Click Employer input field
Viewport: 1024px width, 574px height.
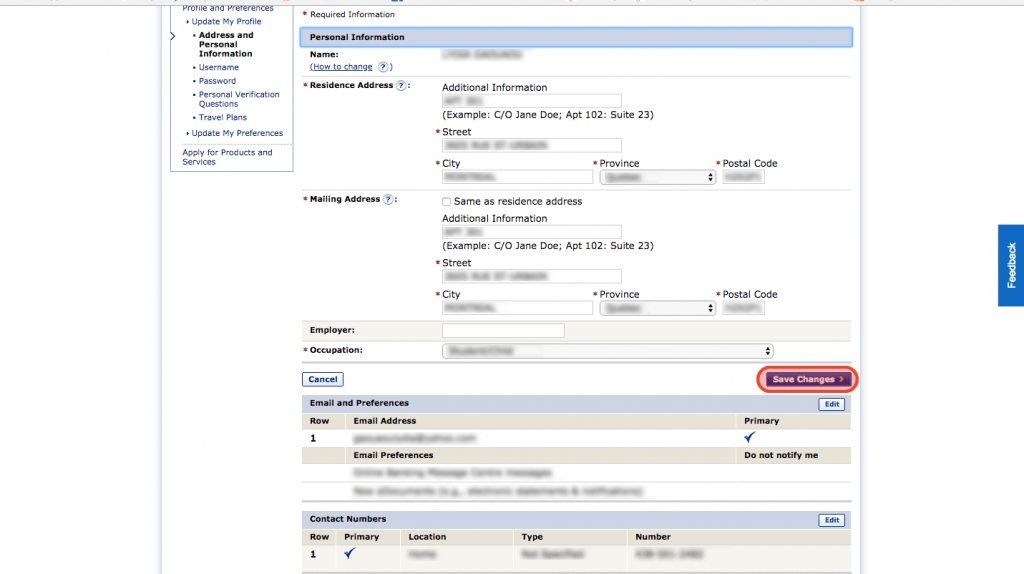tap(503, 330)
